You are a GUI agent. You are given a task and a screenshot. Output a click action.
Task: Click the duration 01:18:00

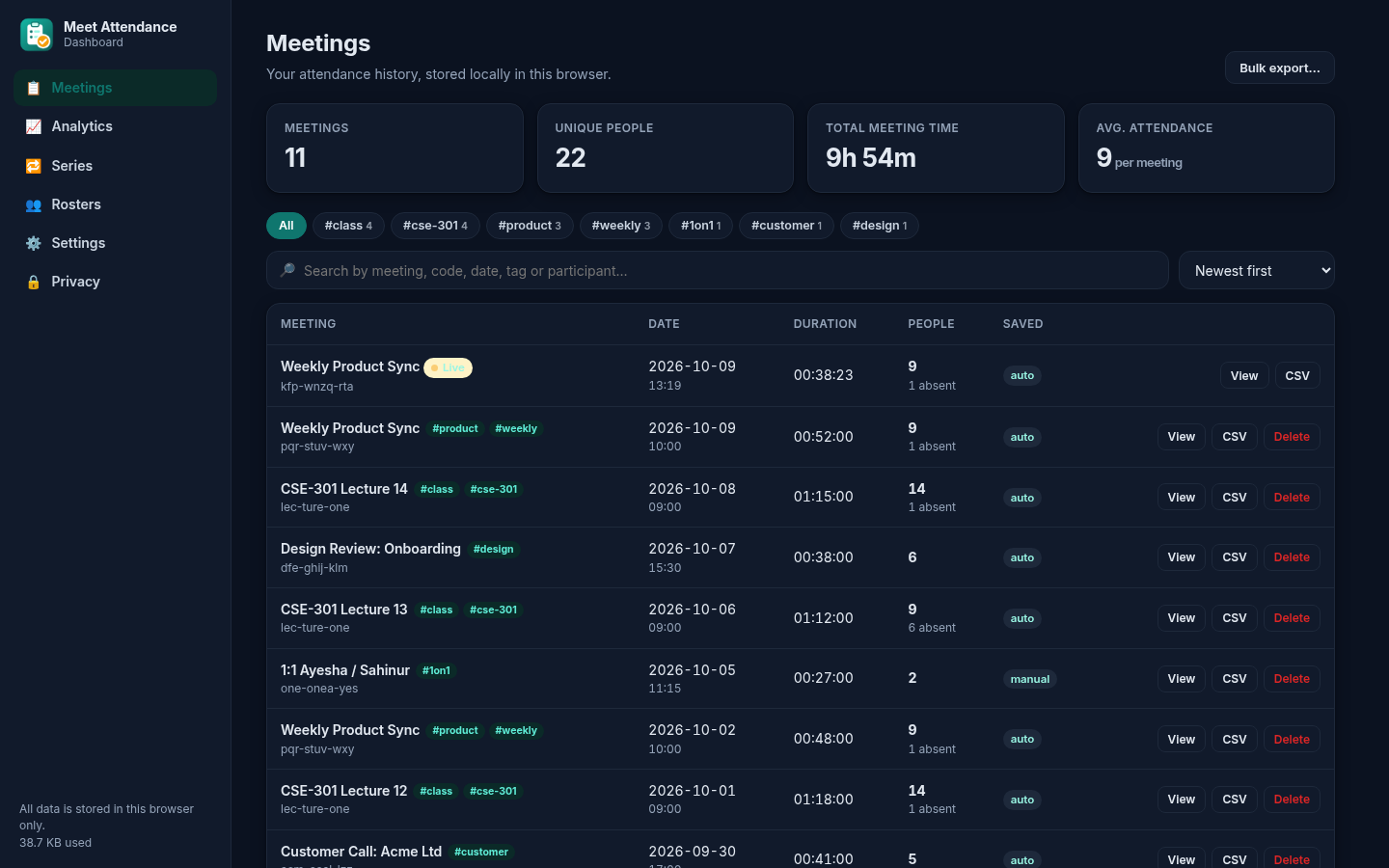click(x=824, y=800)
